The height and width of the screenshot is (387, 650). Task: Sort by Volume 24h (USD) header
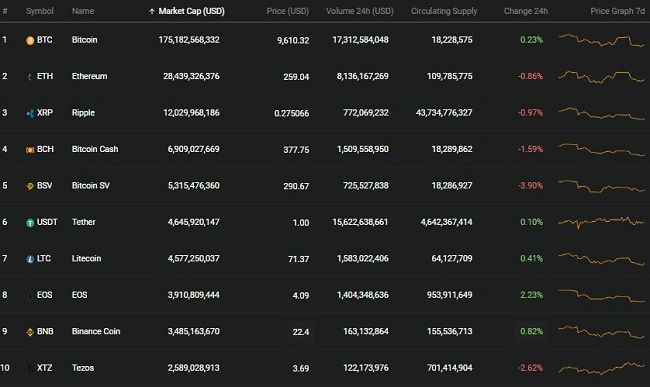click(360, 11)
